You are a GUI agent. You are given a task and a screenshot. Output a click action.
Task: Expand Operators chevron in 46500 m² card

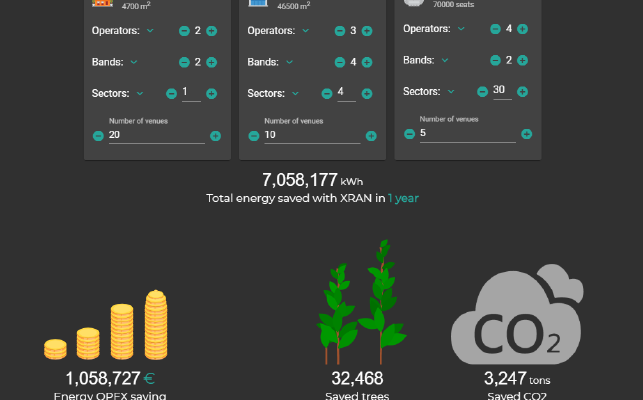click(306, 30)
